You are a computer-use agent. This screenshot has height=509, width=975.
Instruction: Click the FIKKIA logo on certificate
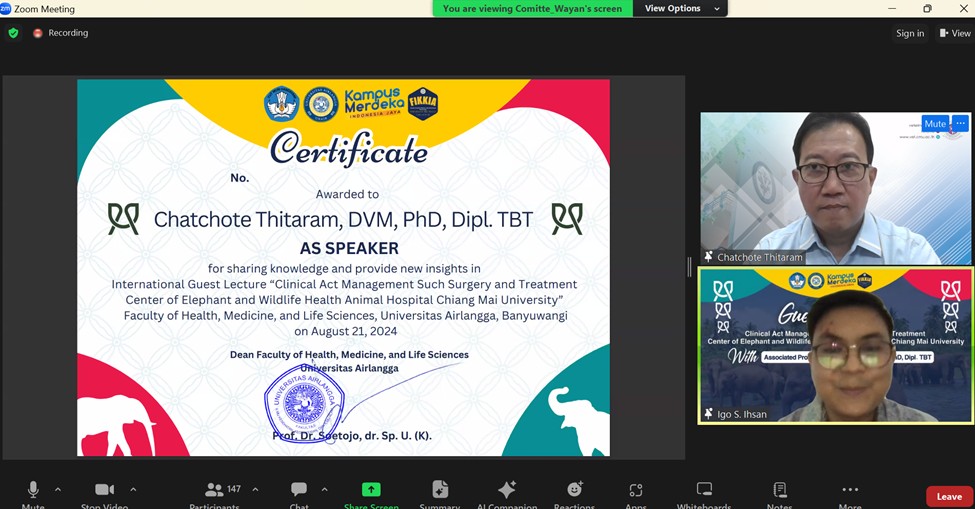(x=423, y=103)
